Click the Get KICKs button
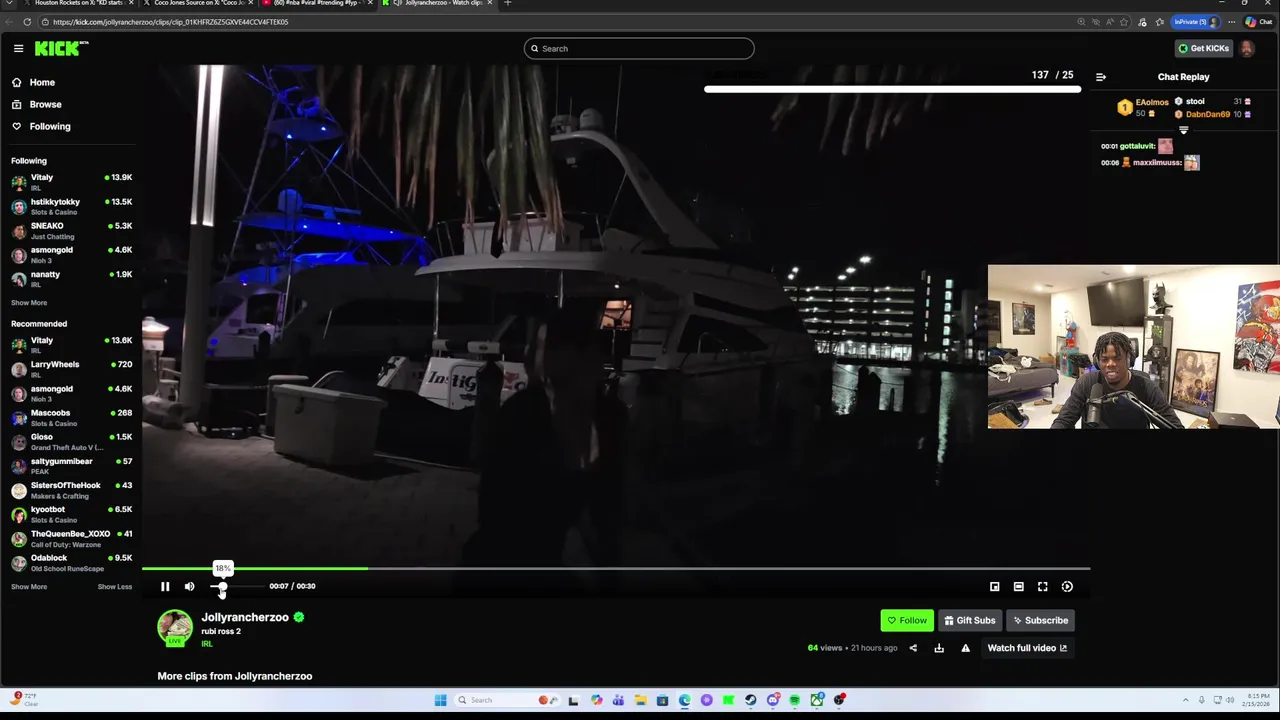This screenshot has width=1280, height=720. (1203, 48)
